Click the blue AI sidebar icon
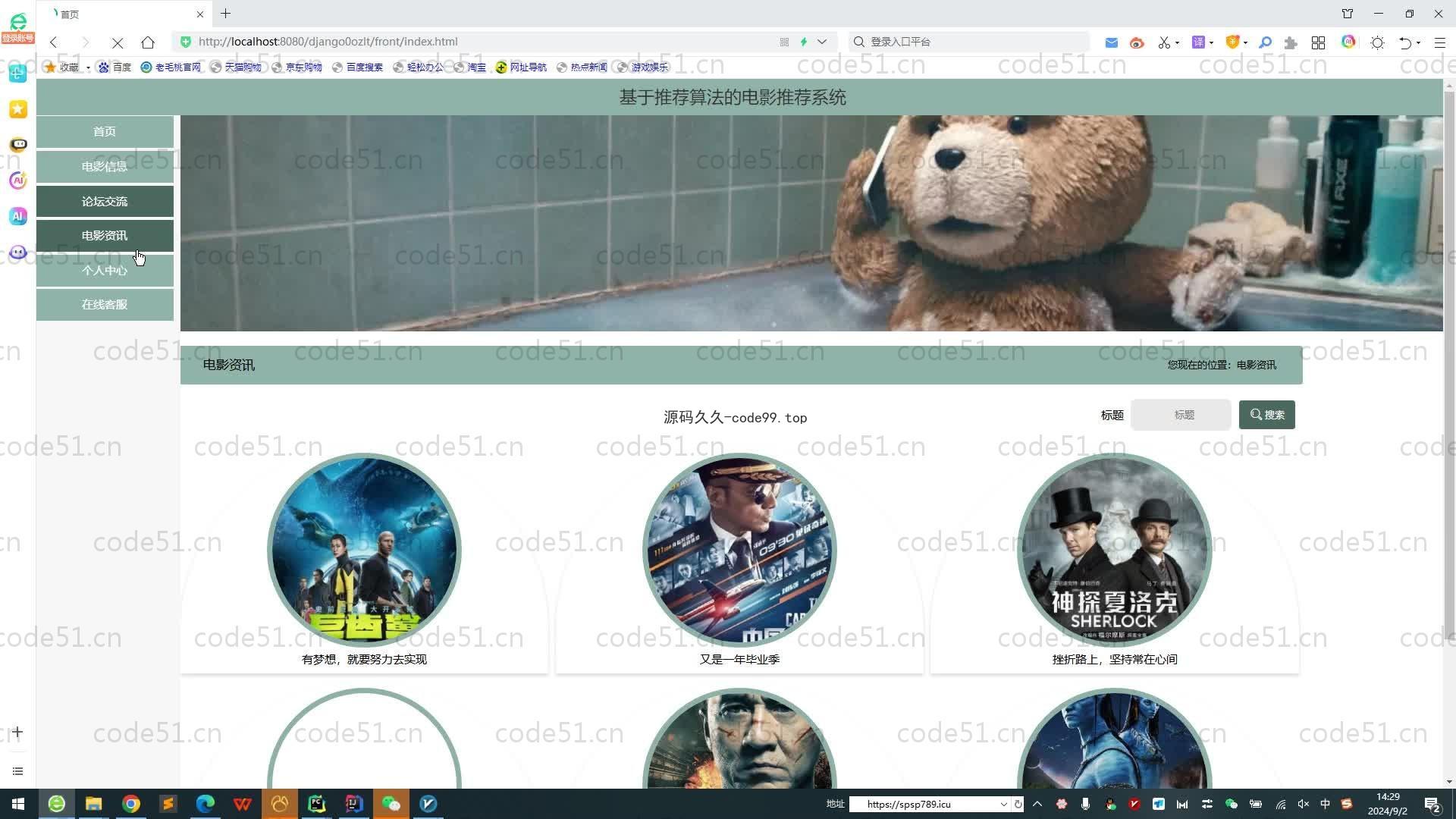 [18, 216]
